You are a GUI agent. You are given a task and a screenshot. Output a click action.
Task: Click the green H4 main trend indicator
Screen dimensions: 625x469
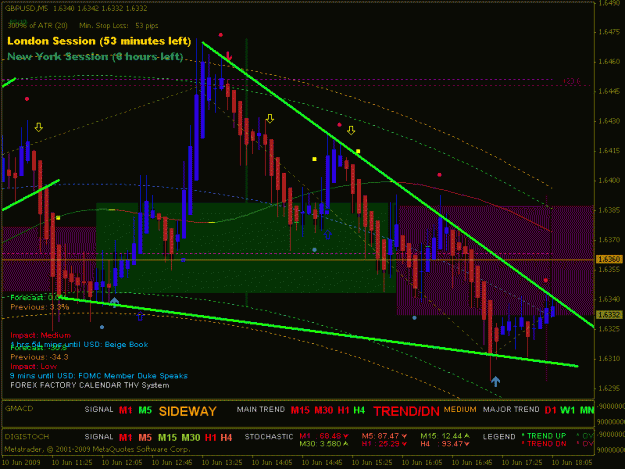(359, 410)
